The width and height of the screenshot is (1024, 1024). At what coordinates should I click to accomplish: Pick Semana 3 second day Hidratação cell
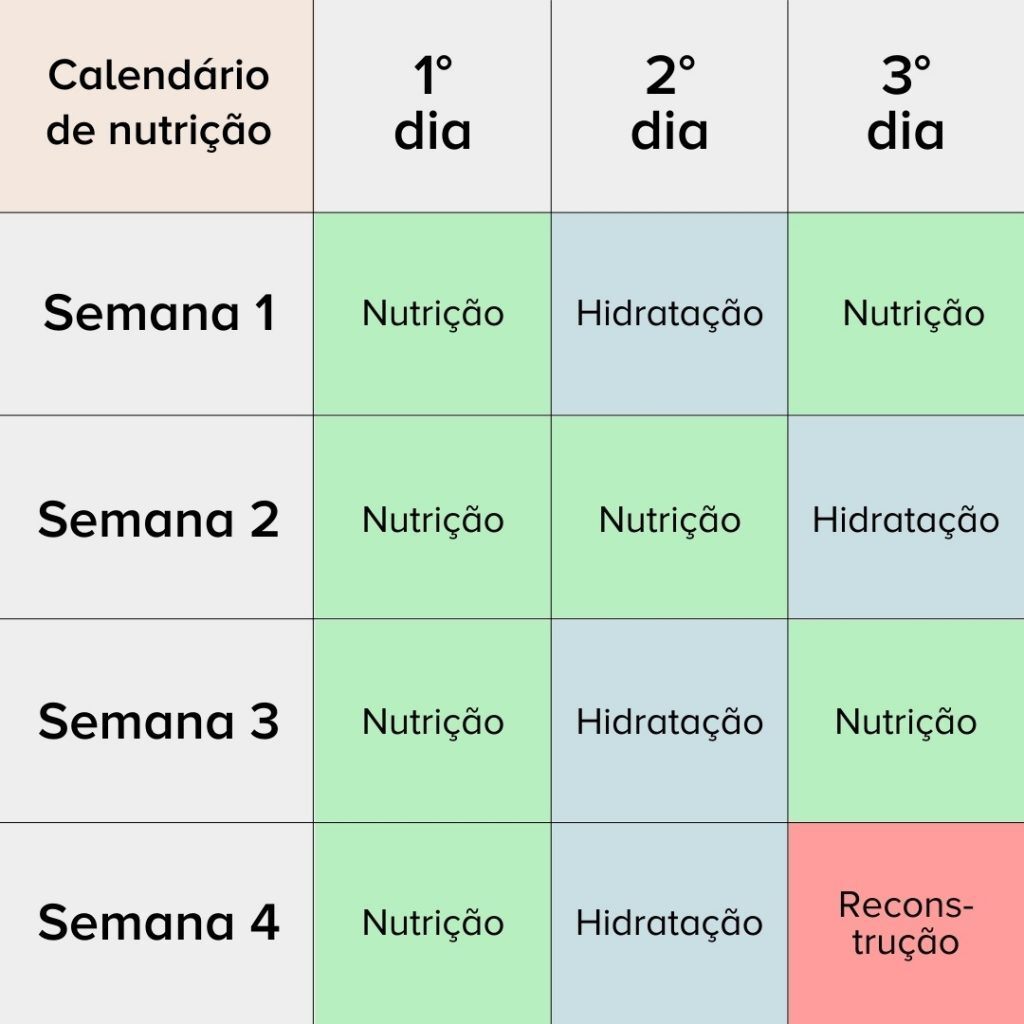(669, 721)
